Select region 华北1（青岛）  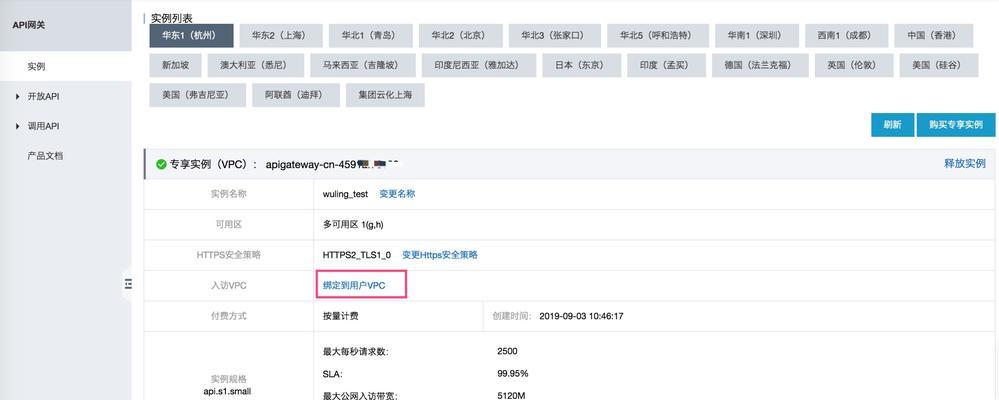pyautogui.click(x=371, y=36)
